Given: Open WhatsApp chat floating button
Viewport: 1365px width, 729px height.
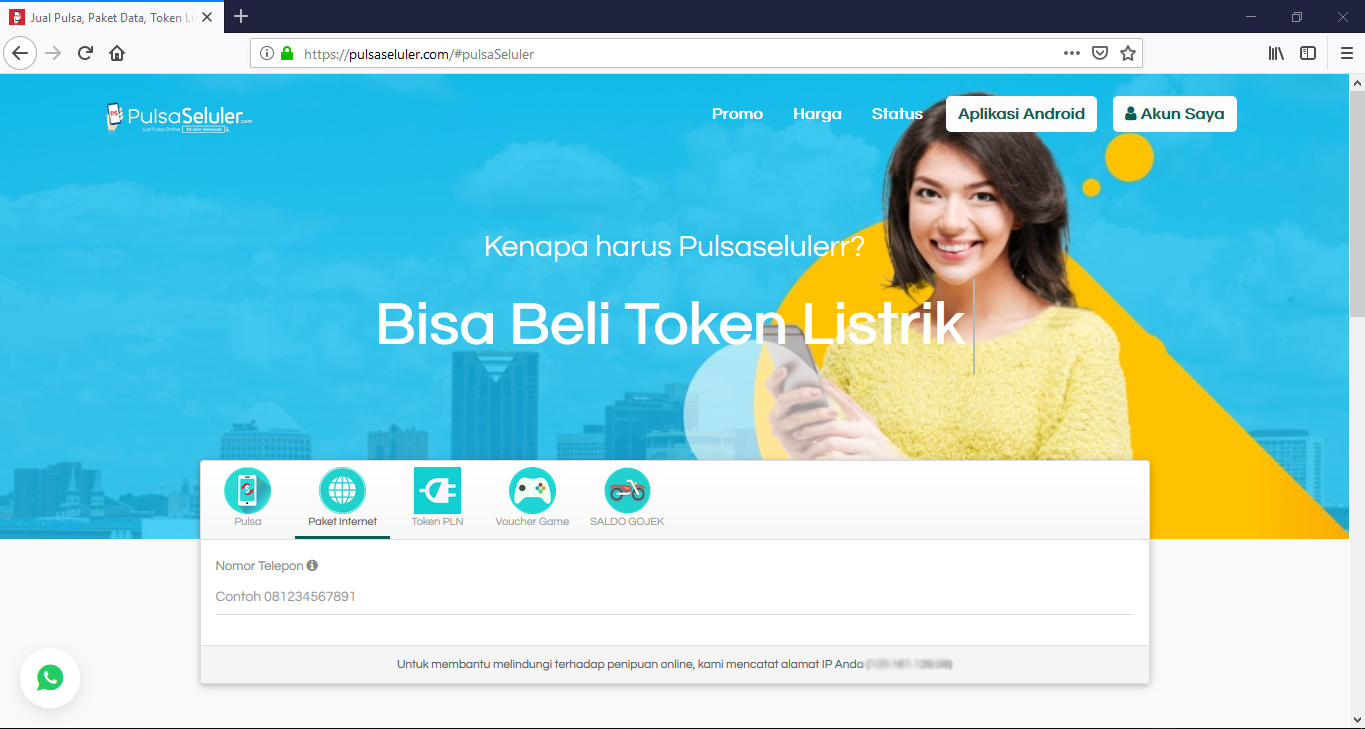Looking at the screenshot, I should (50, 678).
